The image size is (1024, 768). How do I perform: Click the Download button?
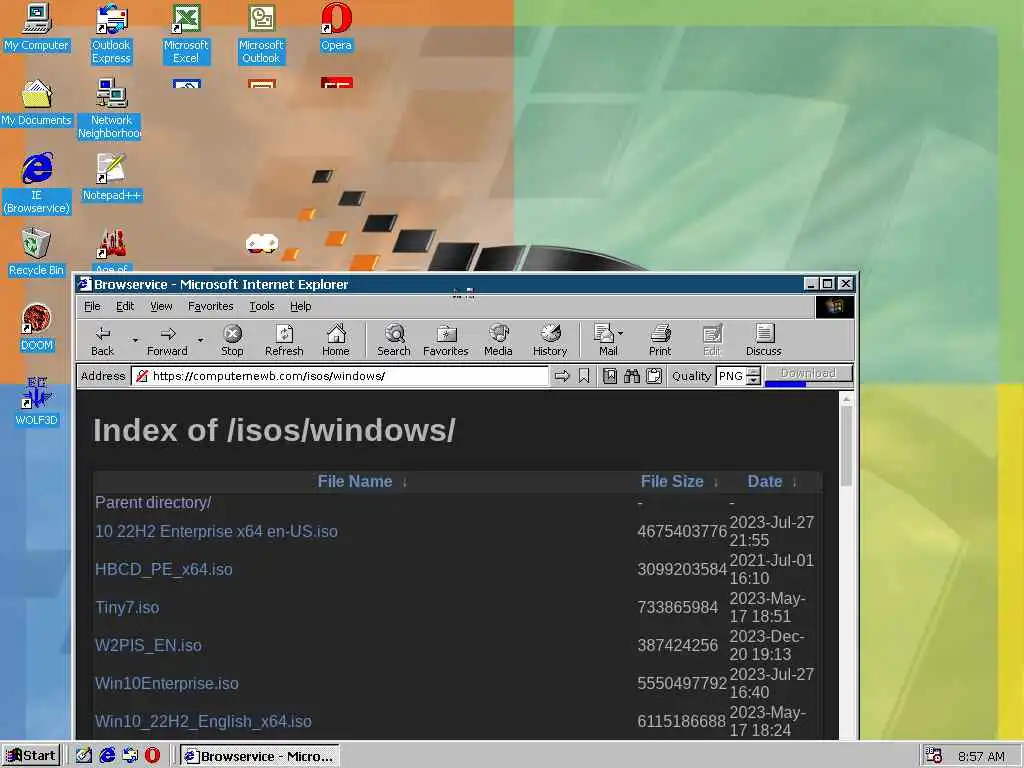pos(808,374)
